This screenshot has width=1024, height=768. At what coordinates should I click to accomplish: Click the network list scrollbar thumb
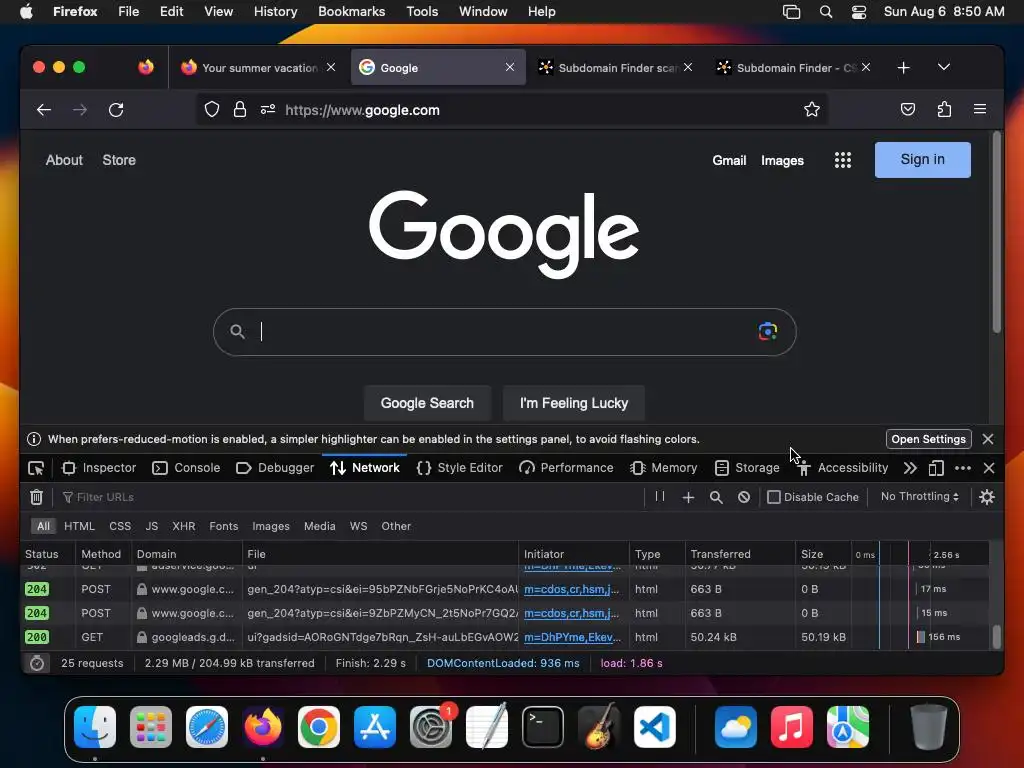[x=997, y=637]
